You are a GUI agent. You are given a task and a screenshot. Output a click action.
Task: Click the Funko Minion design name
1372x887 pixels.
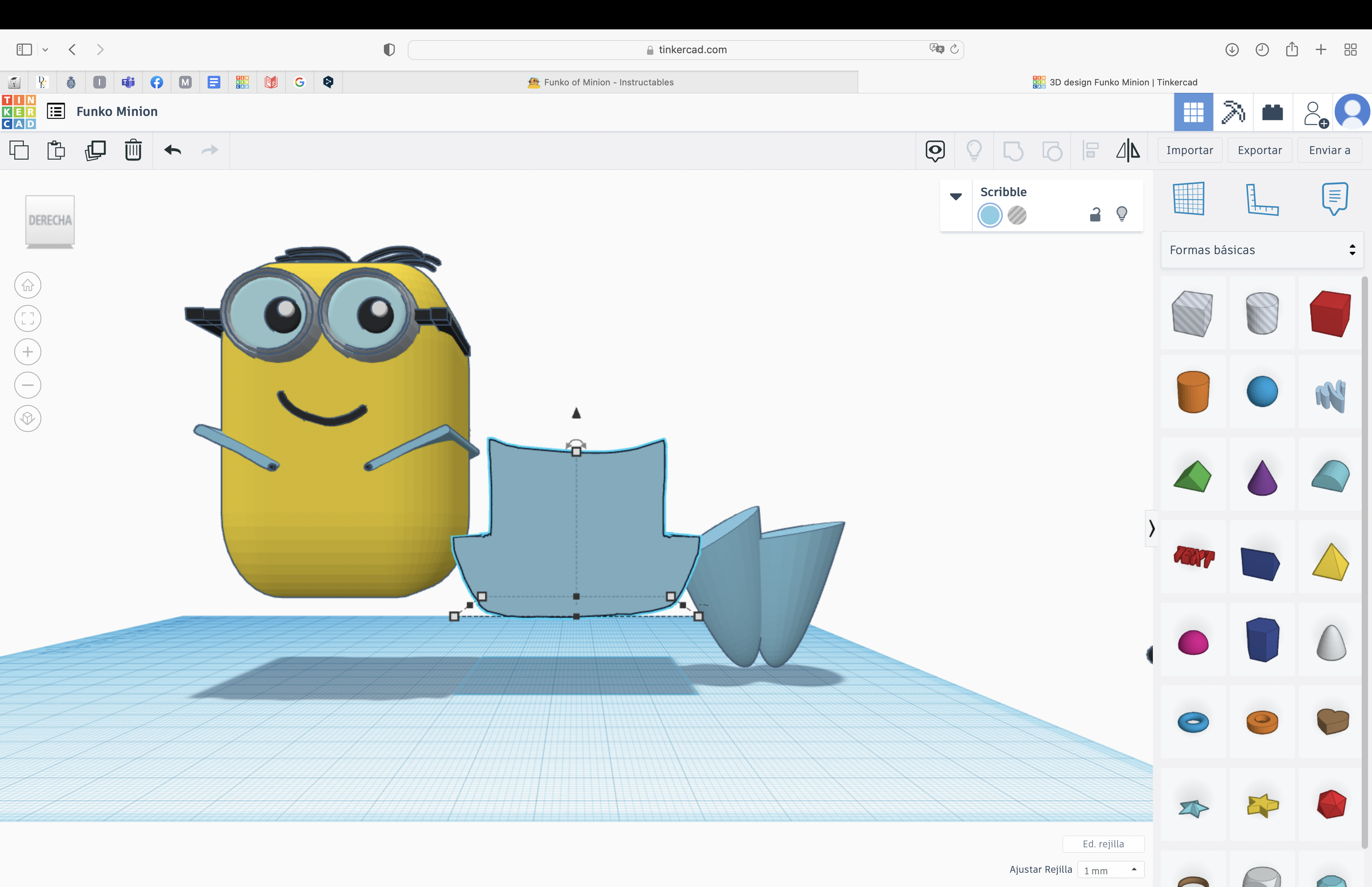click(x=117, y=112)
